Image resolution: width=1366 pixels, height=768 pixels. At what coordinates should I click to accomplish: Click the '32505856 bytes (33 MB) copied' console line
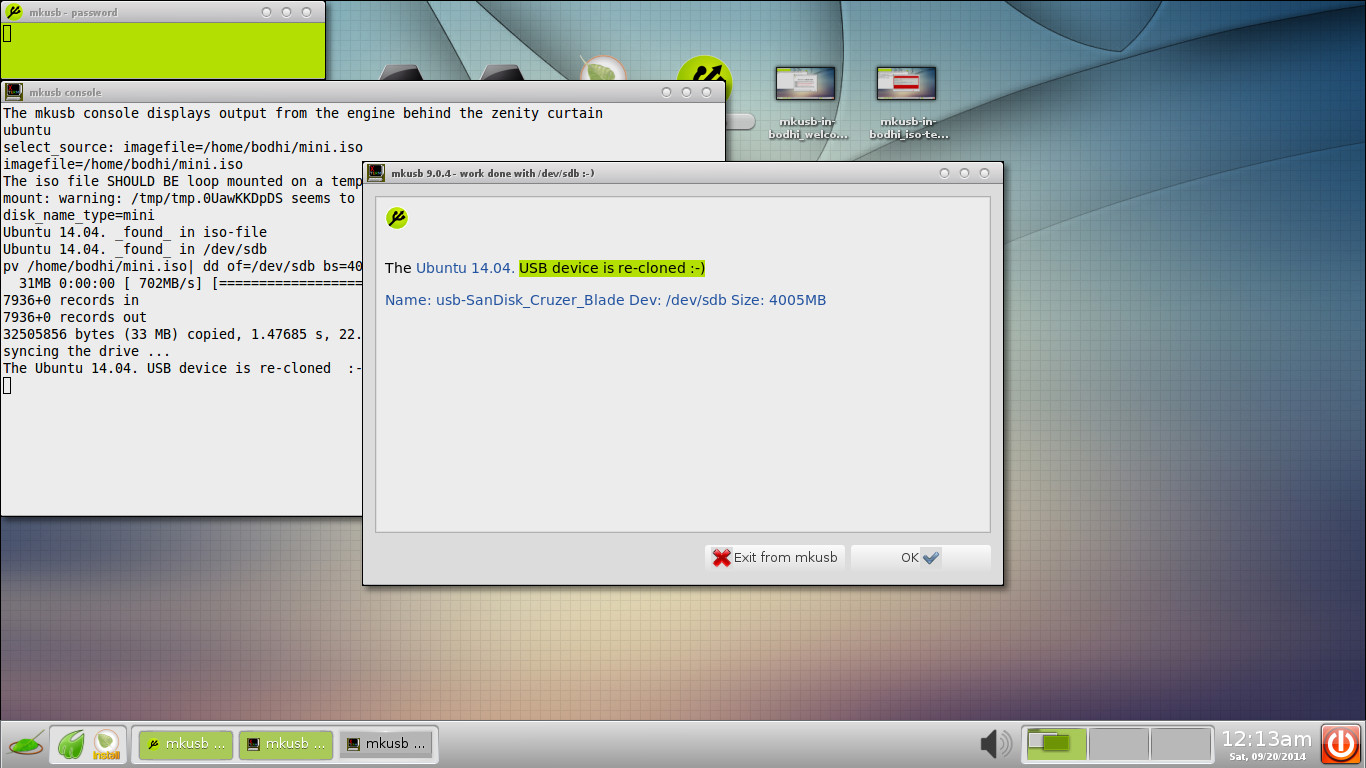pyautogui.click(x=182, y=334)
